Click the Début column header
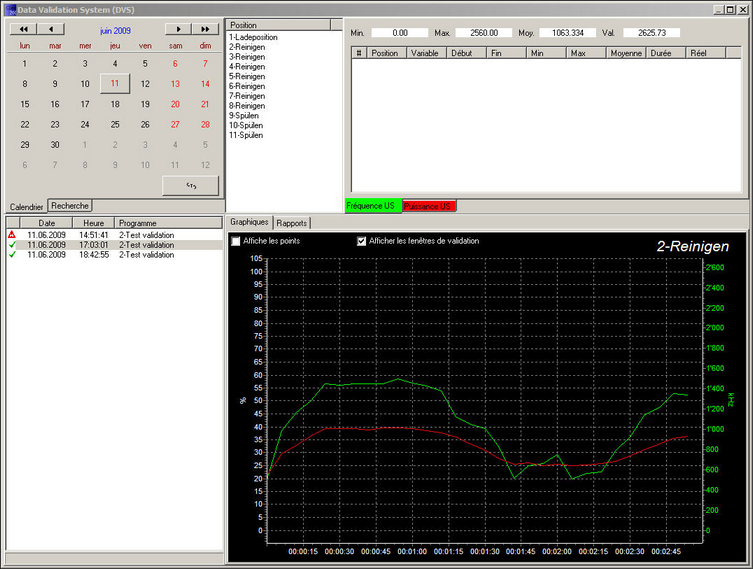The image size is (753, 569). click(466, 53)
